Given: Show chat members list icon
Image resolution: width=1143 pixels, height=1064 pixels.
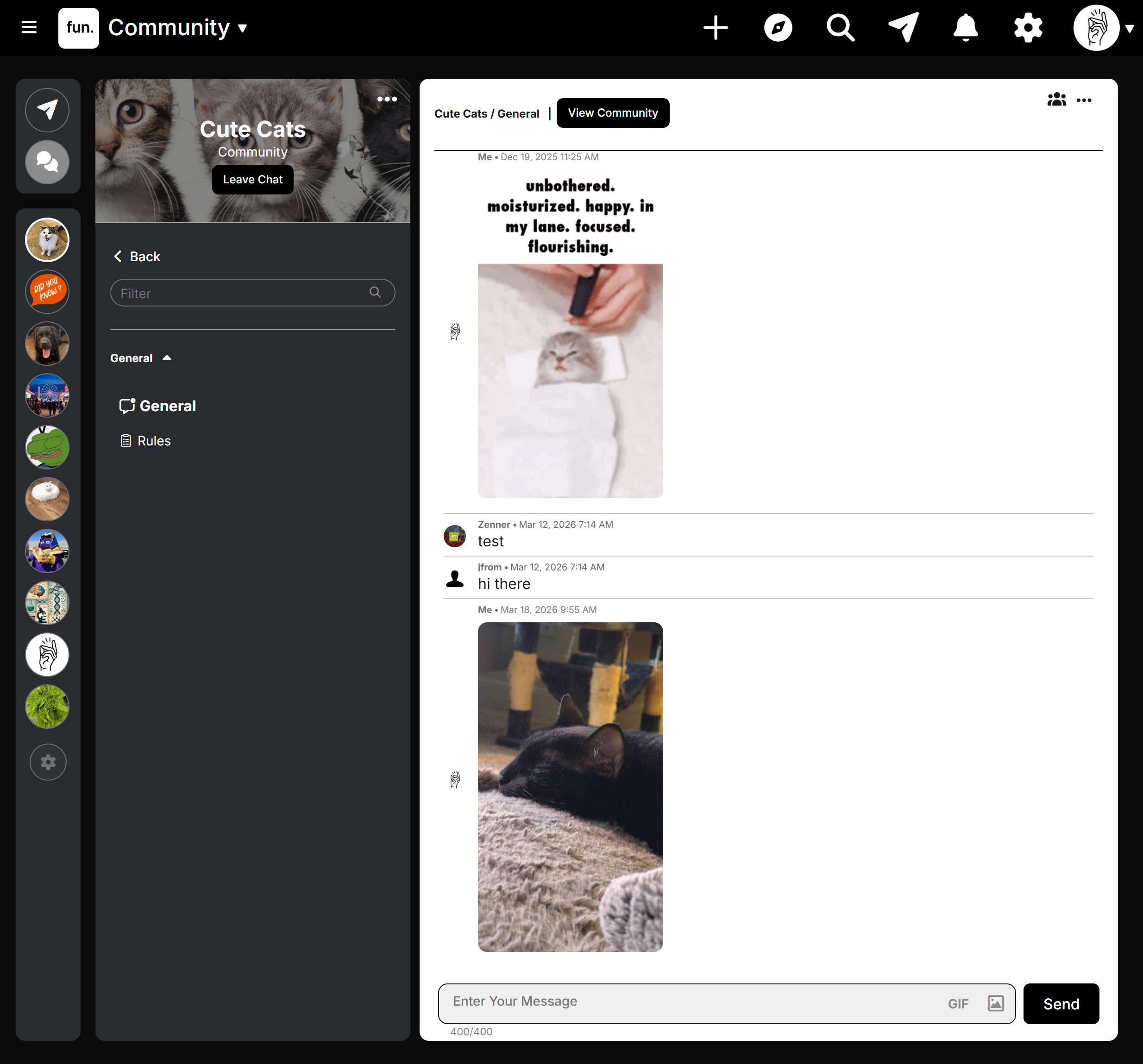Looking at the screenshot, I should pyautogui.click(x=1056, y=100).
